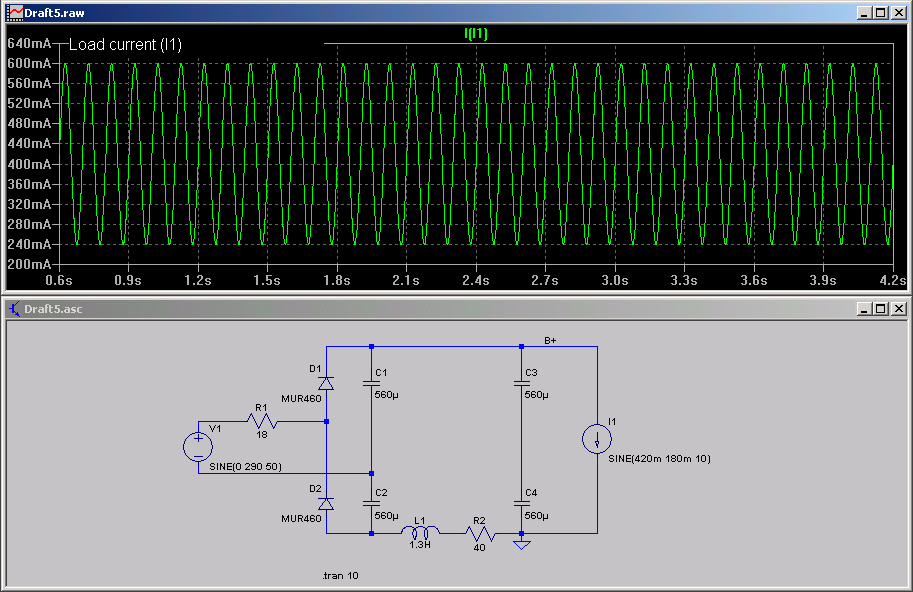Select the V1 voltage source symbol

click(x=198, y=447)
